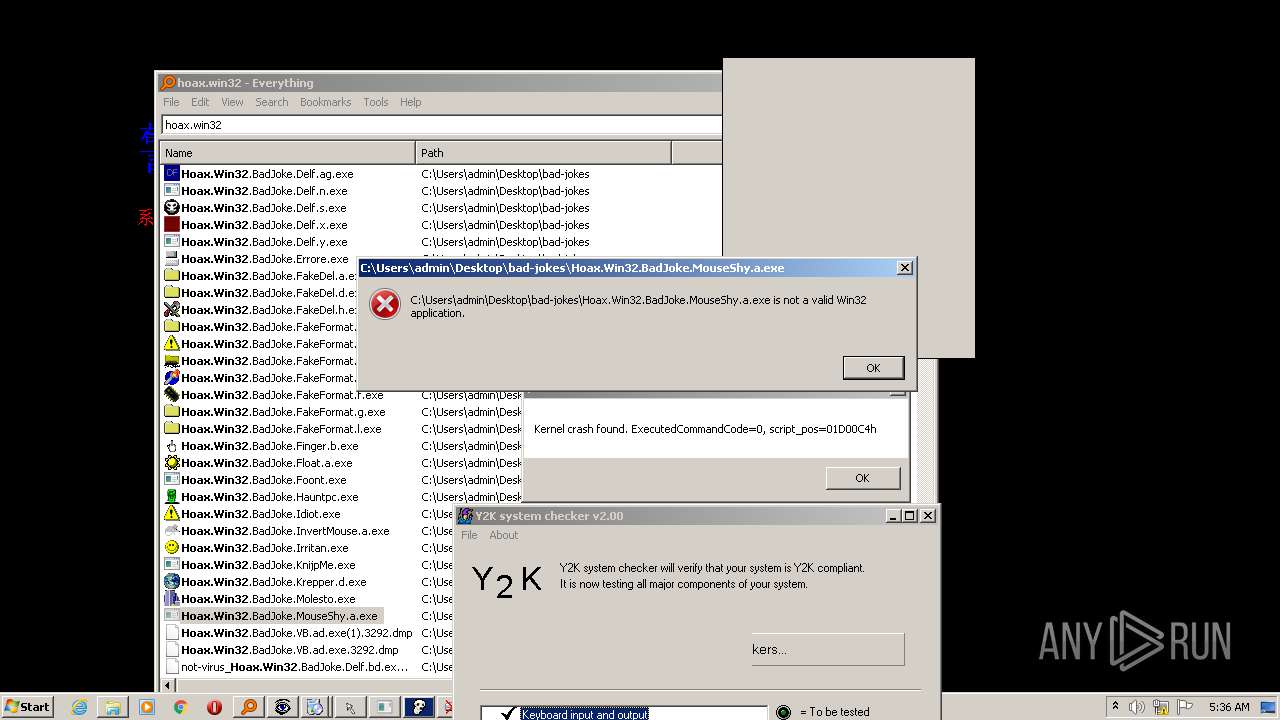Select the Hoax.Win32.BadJoke.FakeFormat.l.exe filename
1280x720 pixels.
pos(281,429)
